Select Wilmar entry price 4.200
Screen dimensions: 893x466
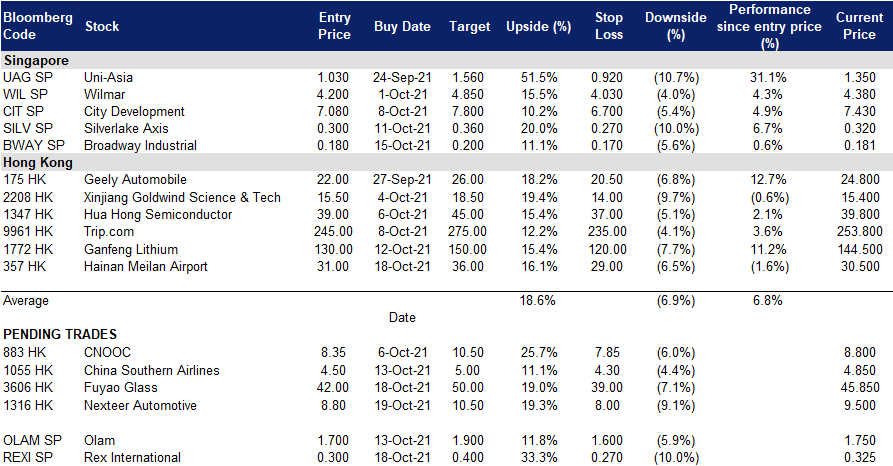point(333,95)
